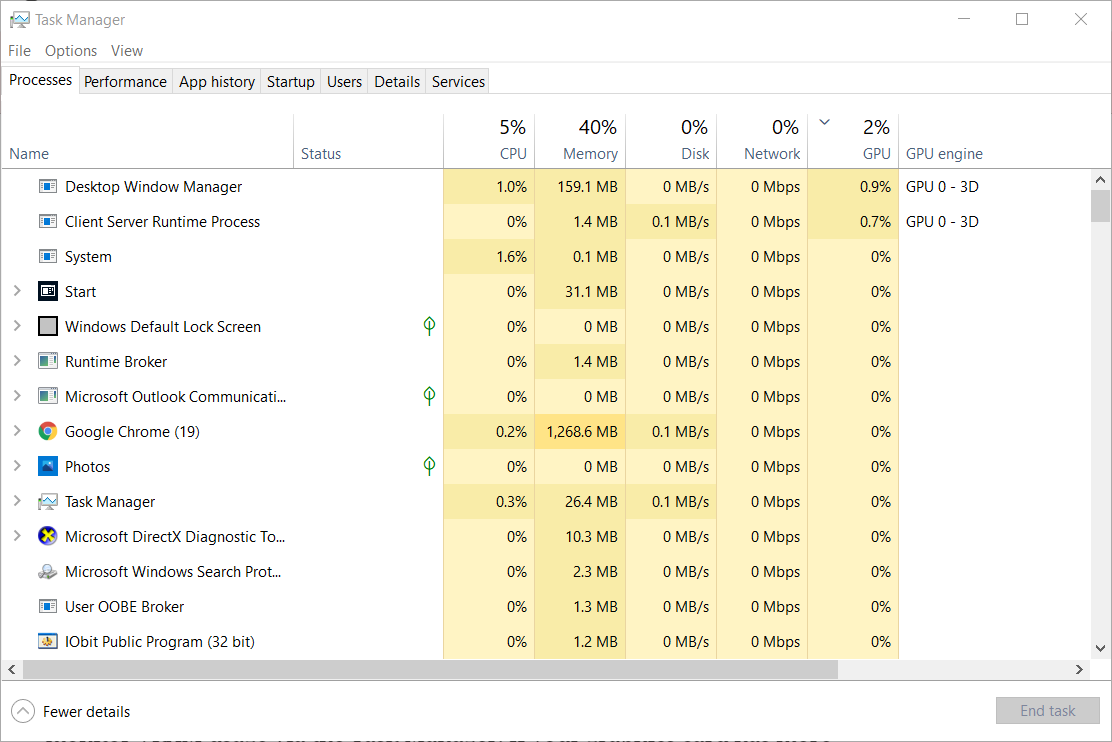Click the Fewer details link
Screen dimensions: 1112x742
coord(87,711)
